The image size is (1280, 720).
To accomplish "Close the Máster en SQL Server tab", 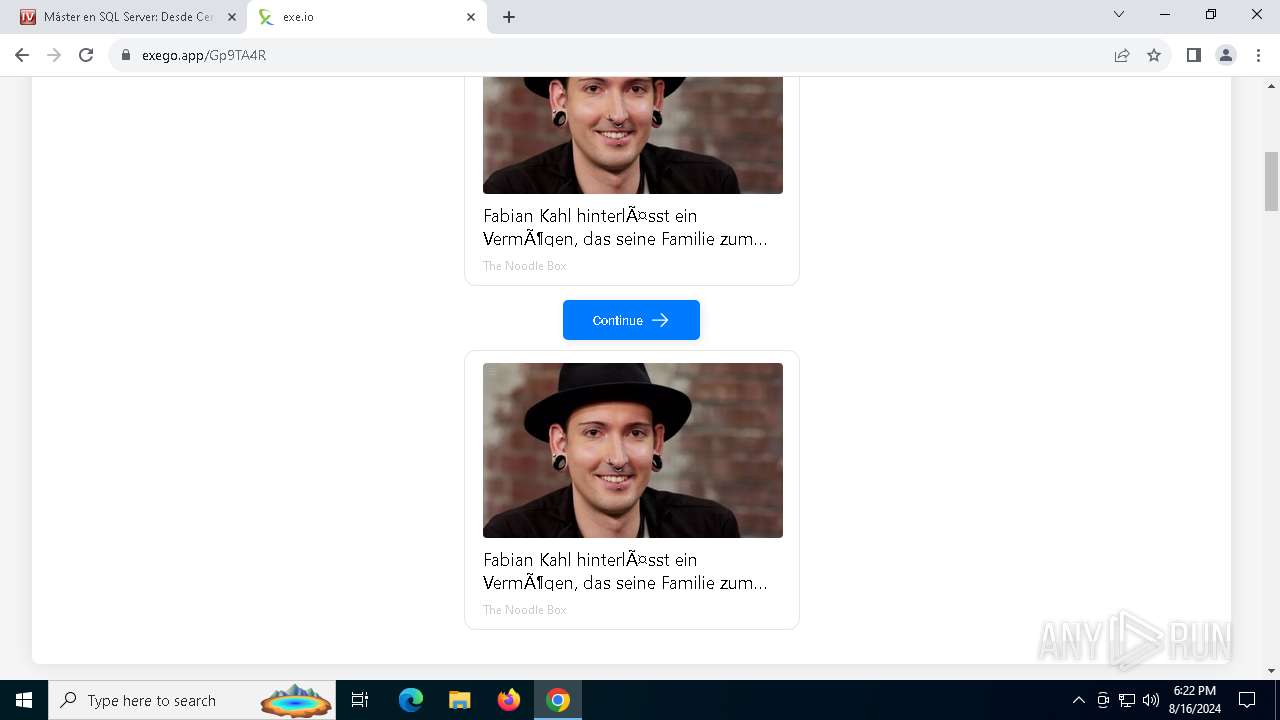I will (x=232, y=17).
